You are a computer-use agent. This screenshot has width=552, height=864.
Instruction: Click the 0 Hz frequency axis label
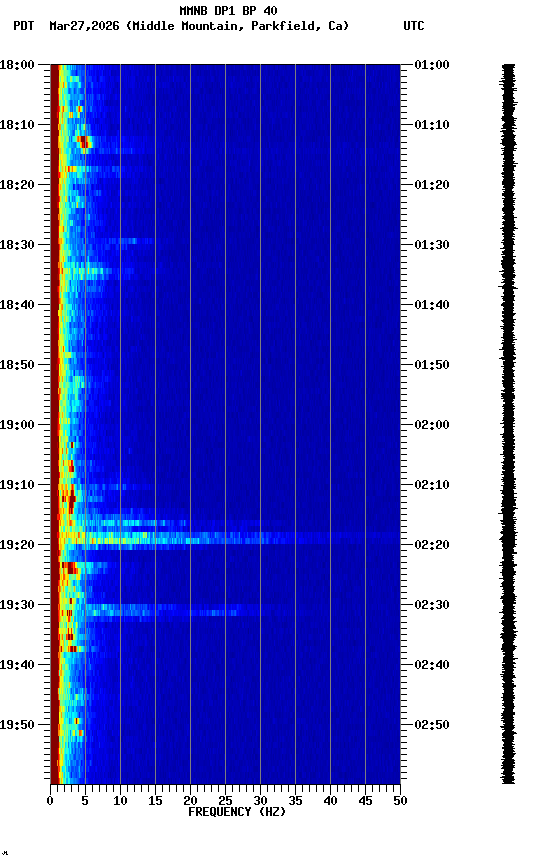(x=50, y=801)
